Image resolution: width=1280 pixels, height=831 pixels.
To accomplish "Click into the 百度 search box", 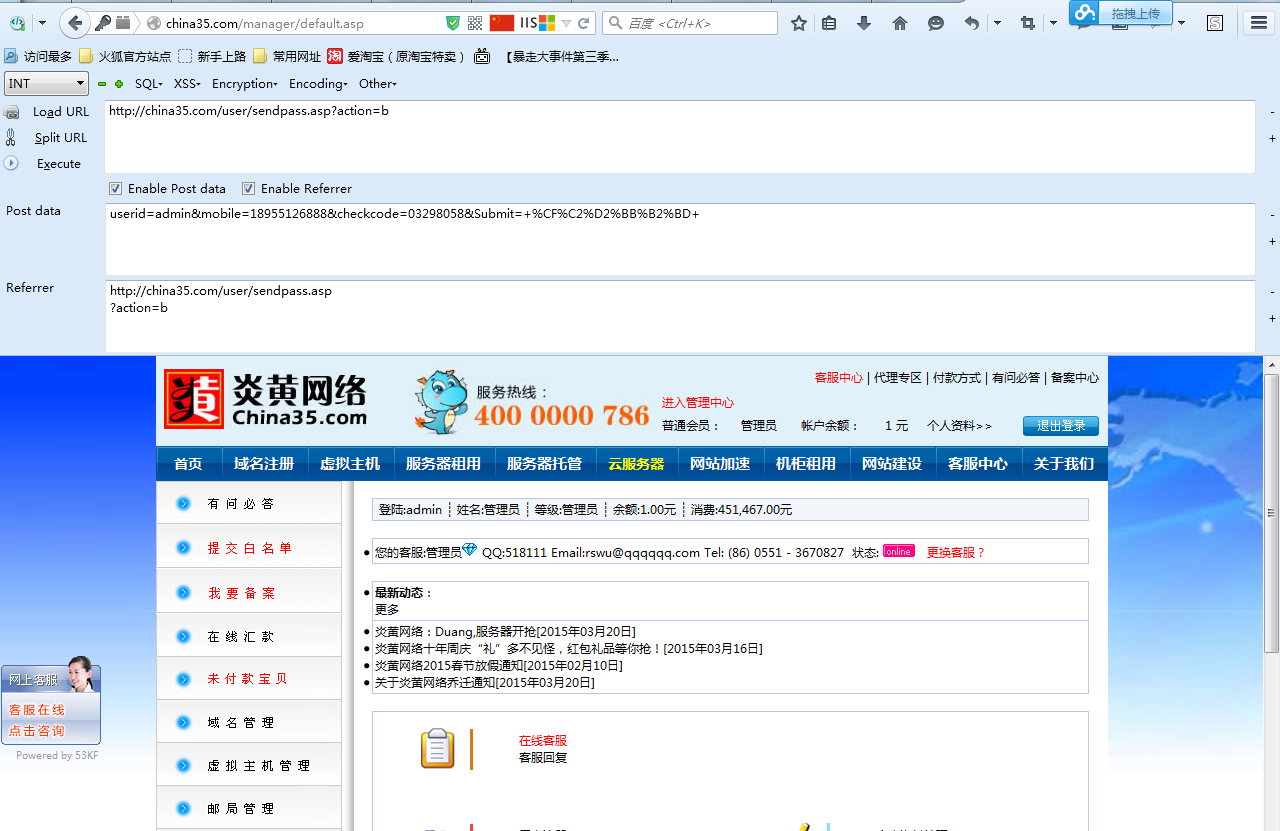I will pos(690,23).
